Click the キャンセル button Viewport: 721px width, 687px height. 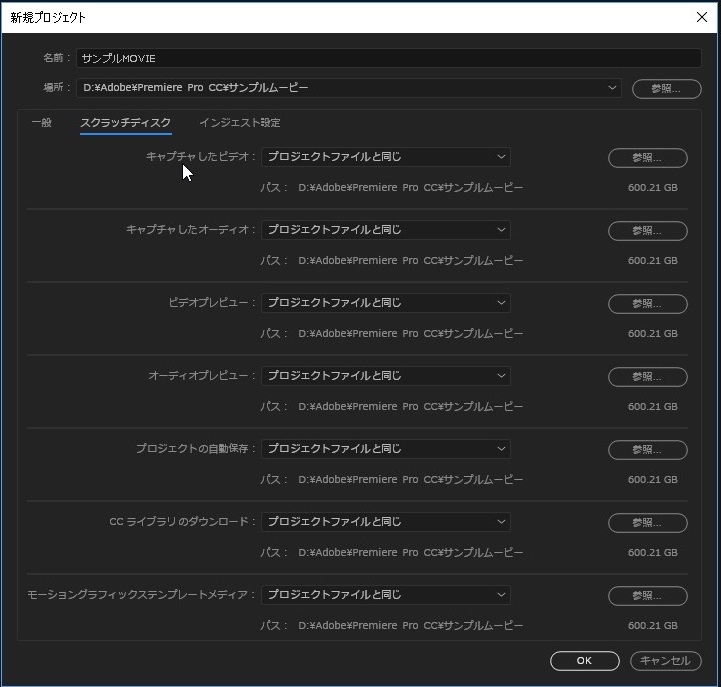665,661
